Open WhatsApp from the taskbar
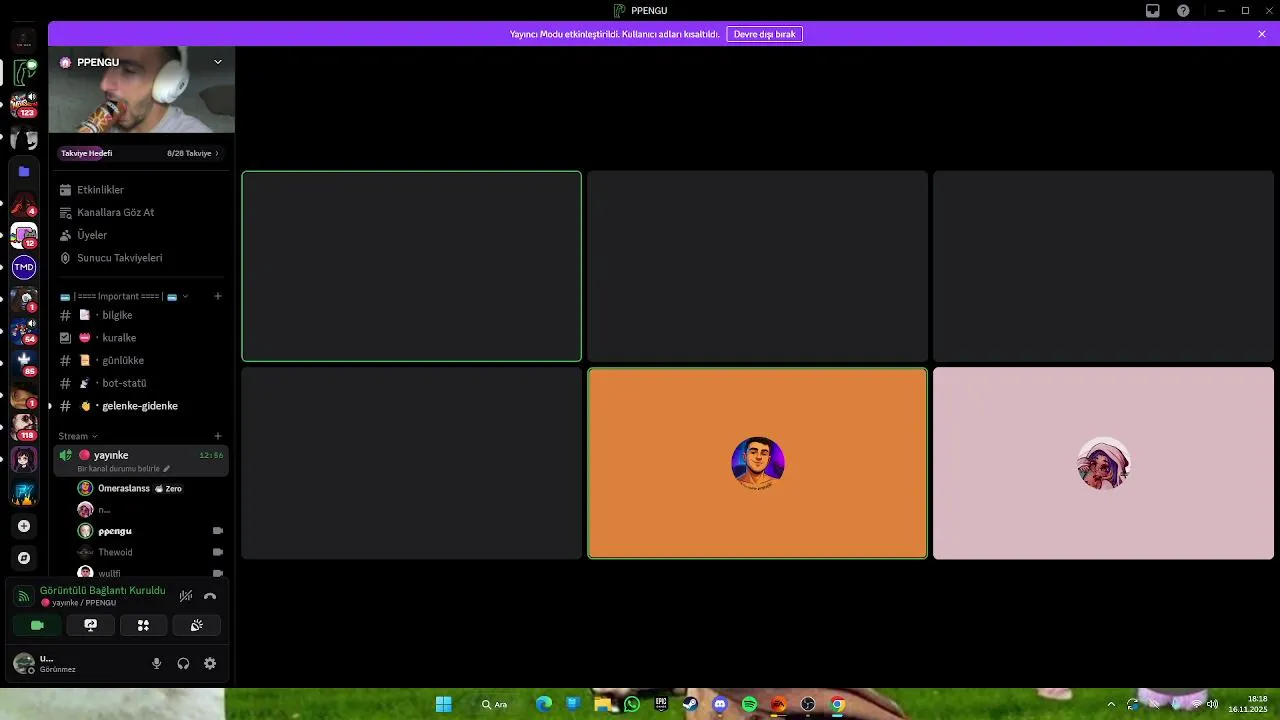The width and height of the screenshot is (1280, 720). pyautogui.click(x=632, y=704)
